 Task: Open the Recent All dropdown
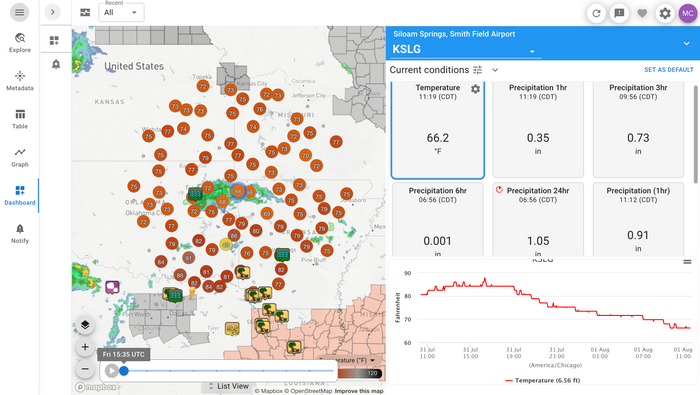(x=121, y=12)
